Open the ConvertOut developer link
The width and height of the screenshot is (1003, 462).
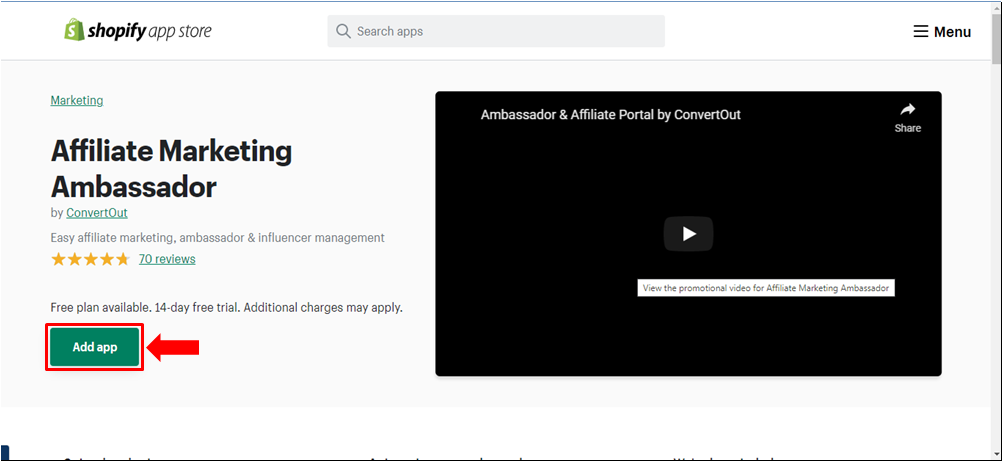coord(97,212)
